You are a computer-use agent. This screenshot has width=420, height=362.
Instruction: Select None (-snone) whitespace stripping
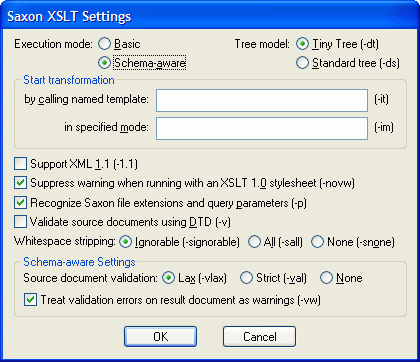pyautogui.click(x=317, y=242)
